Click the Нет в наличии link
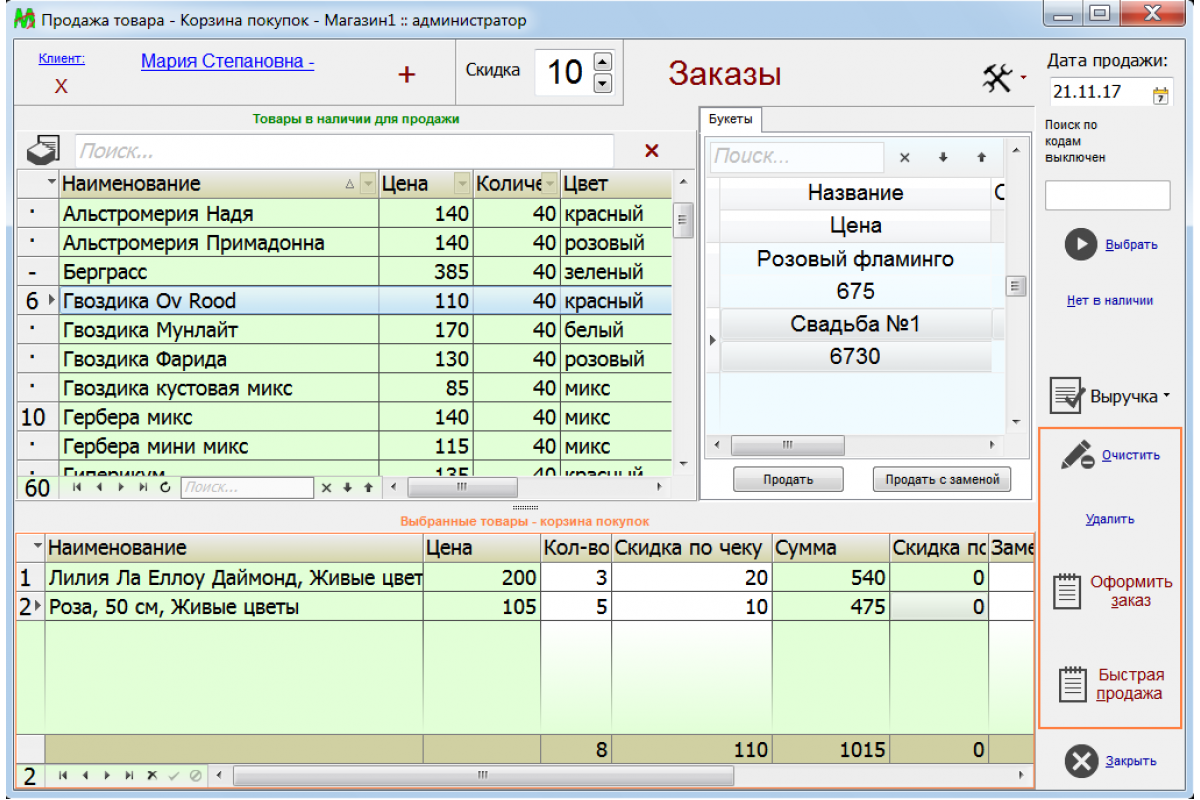 (x=1110, y=300)
